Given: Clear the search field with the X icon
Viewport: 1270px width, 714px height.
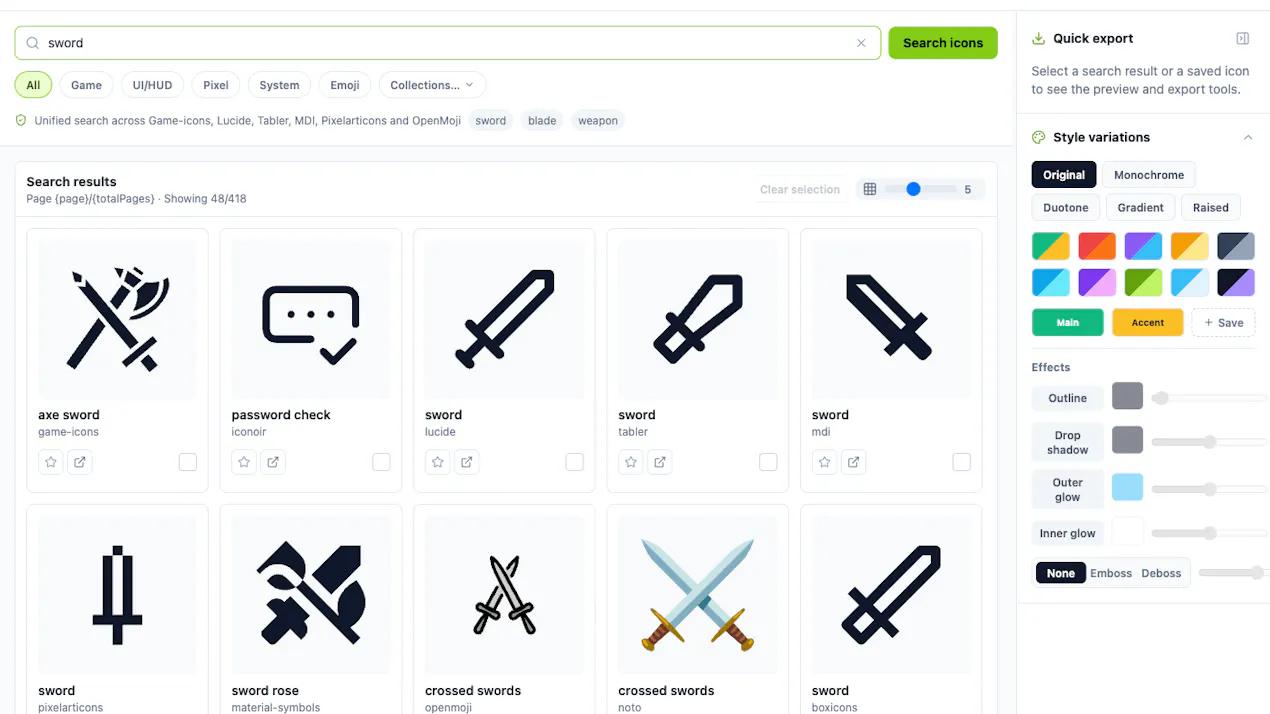Looking at the screenshot, I should 861,43.
